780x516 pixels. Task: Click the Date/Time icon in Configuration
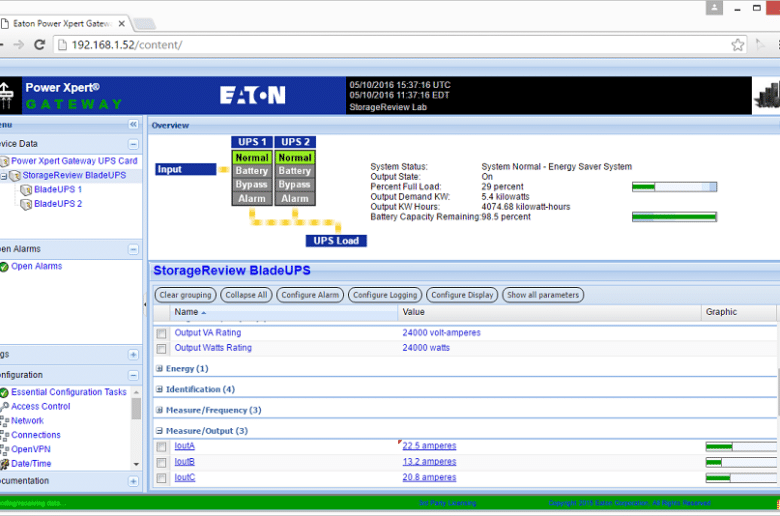(x=4, y=464)
